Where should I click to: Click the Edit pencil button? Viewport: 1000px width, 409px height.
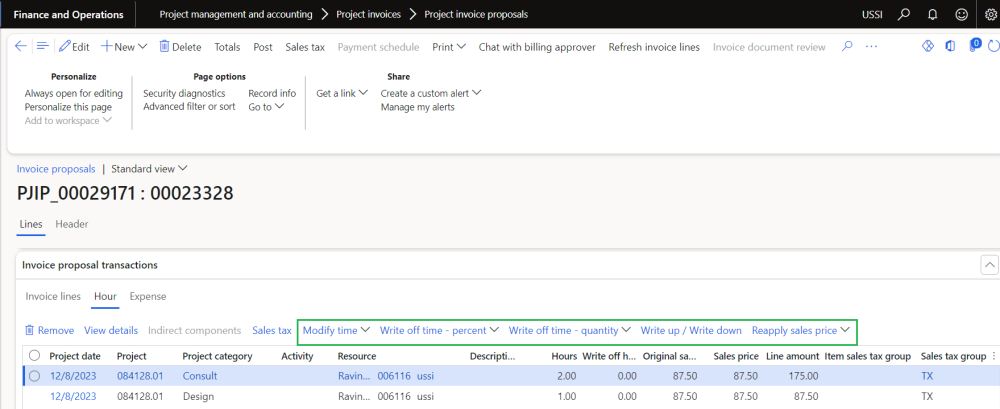74,47
